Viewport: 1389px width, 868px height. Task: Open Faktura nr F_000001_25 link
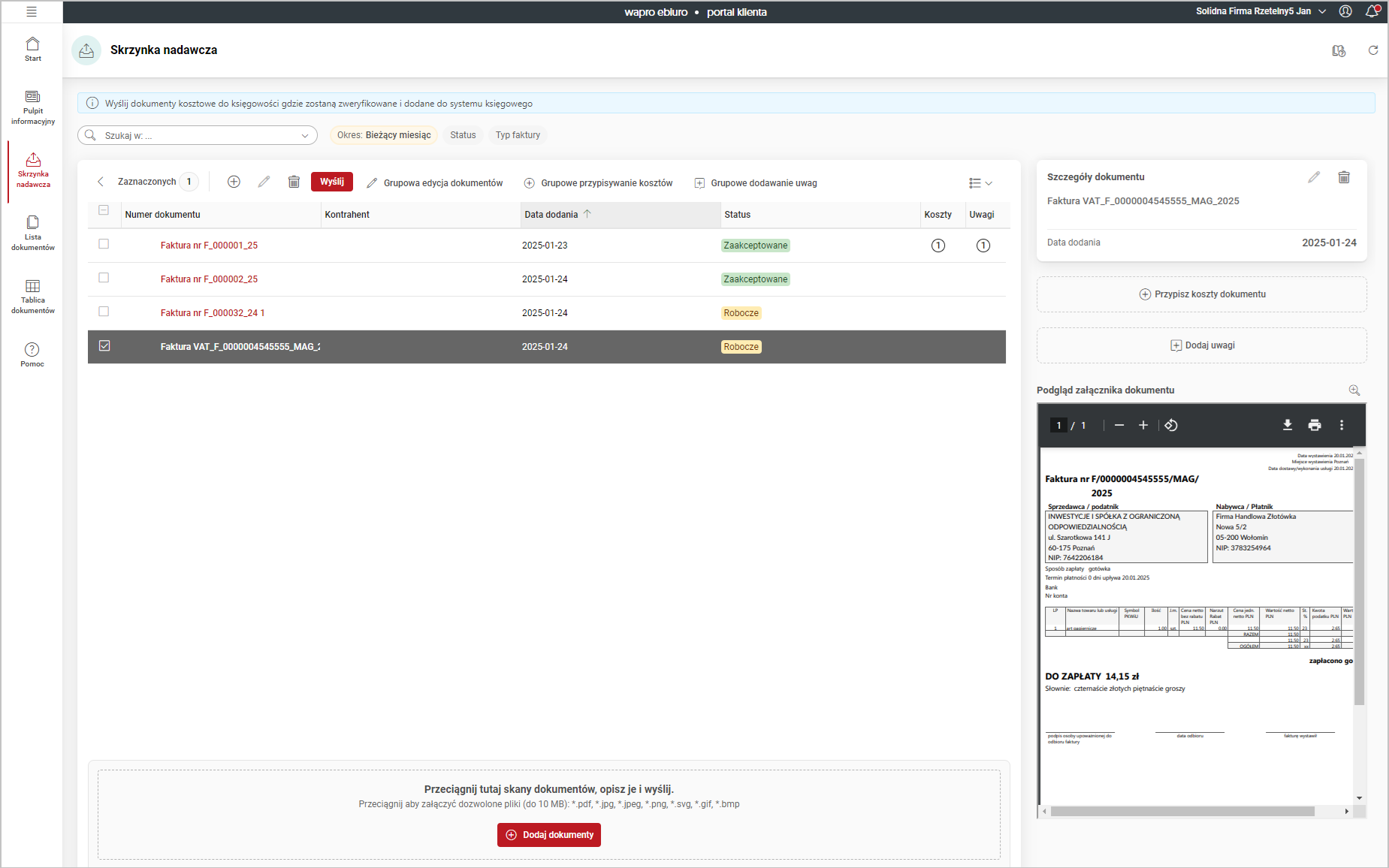209,246
